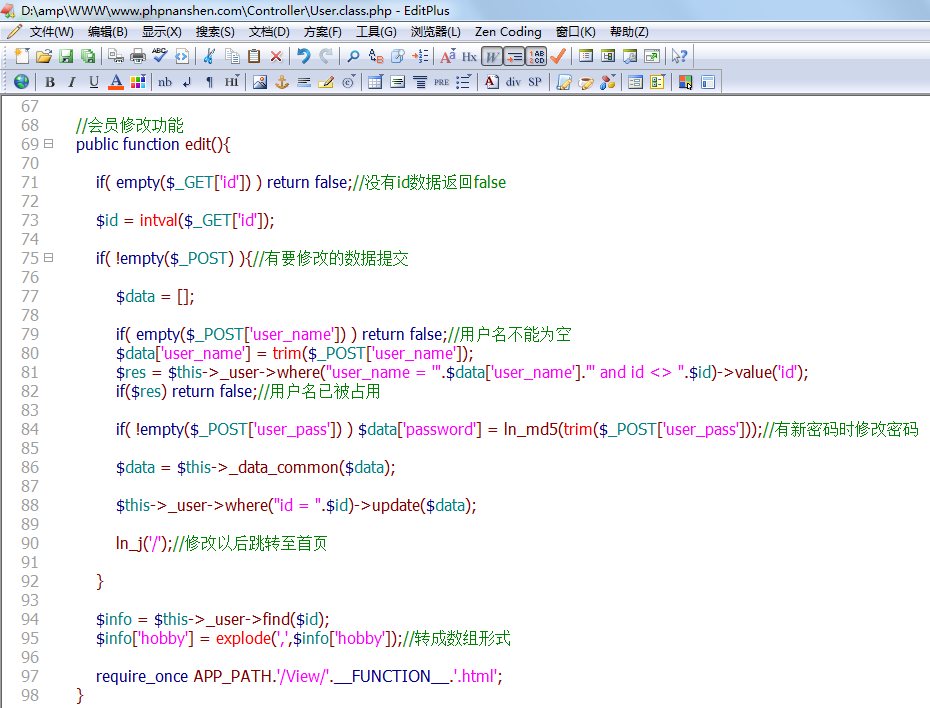This screenshot has height=708, width=930.
Task: Open the 搜索(S) menu
Action: click(215, 31)
